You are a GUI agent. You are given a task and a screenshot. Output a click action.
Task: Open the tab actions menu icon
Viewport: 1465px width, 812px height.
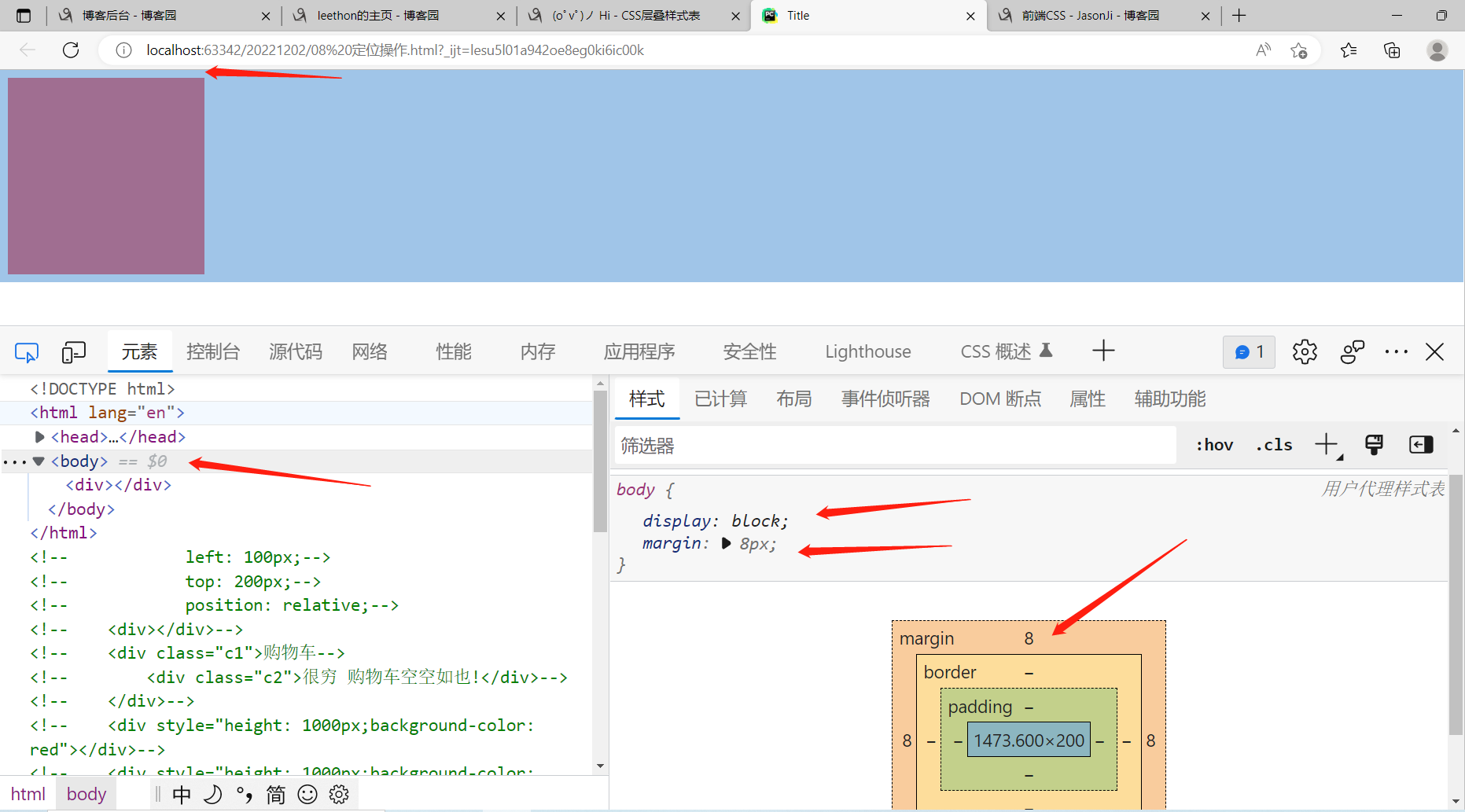(24, 16)
